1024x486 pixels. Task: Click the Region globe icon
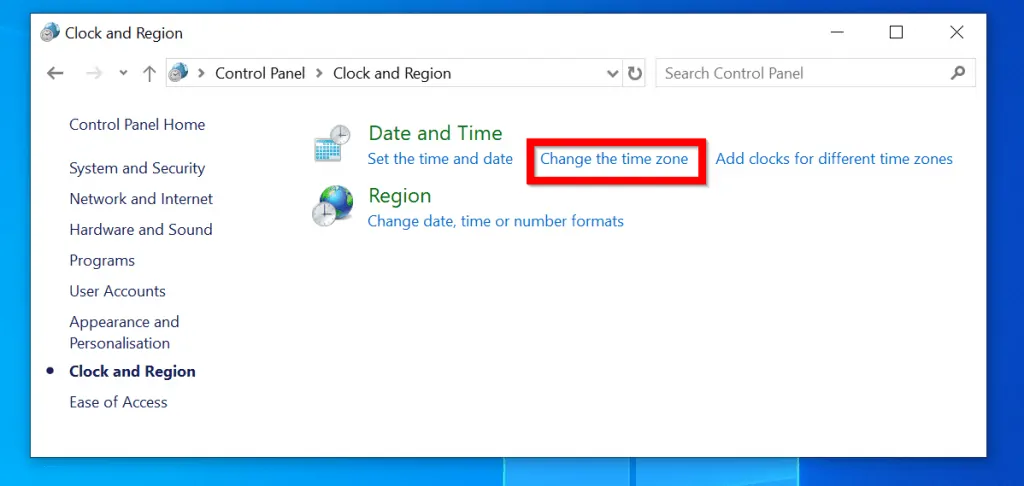[x=332, y=206]
